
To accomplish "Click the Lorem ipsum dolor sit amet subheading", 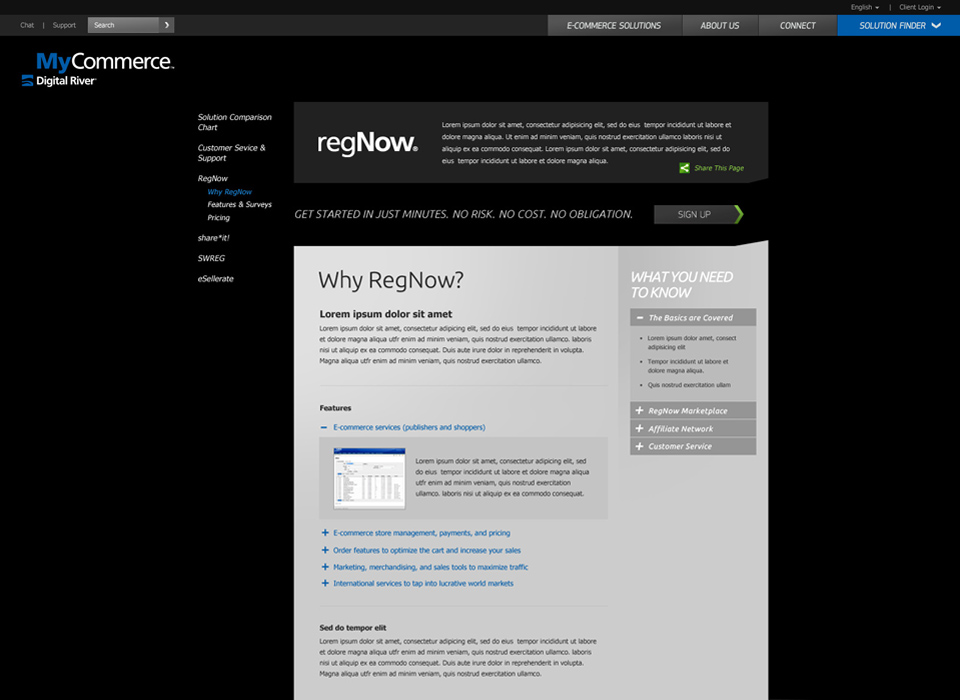I will 386,314.
